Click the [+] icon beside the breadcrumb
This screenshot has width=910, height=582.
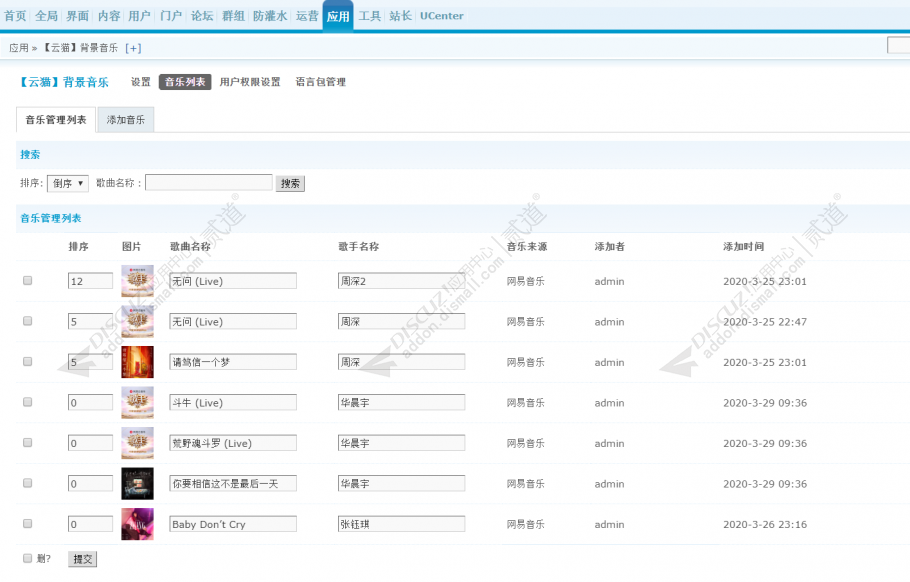pos(133,48)
